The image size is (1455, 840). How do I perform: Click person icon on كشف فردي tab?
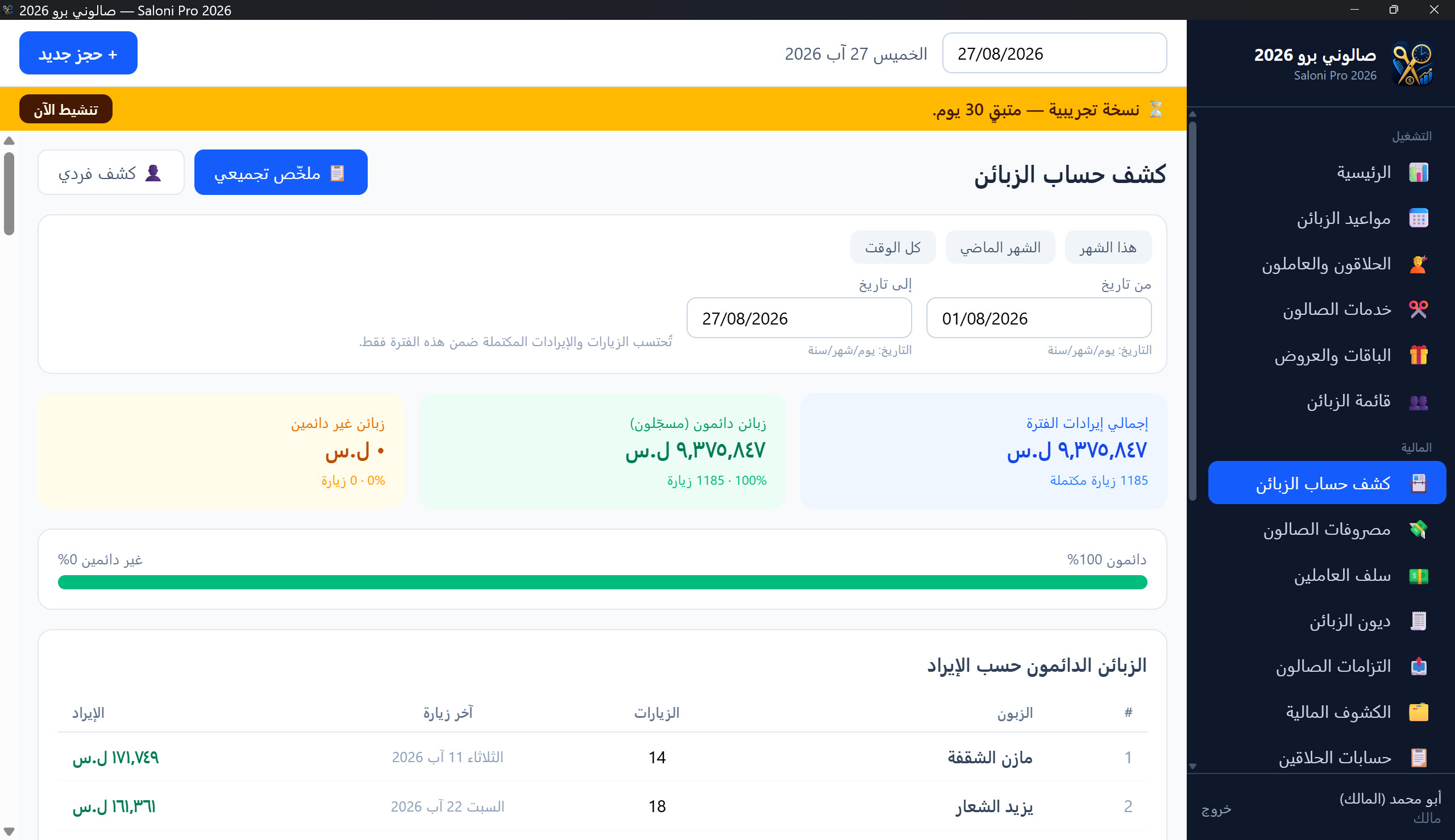(153, 173)
